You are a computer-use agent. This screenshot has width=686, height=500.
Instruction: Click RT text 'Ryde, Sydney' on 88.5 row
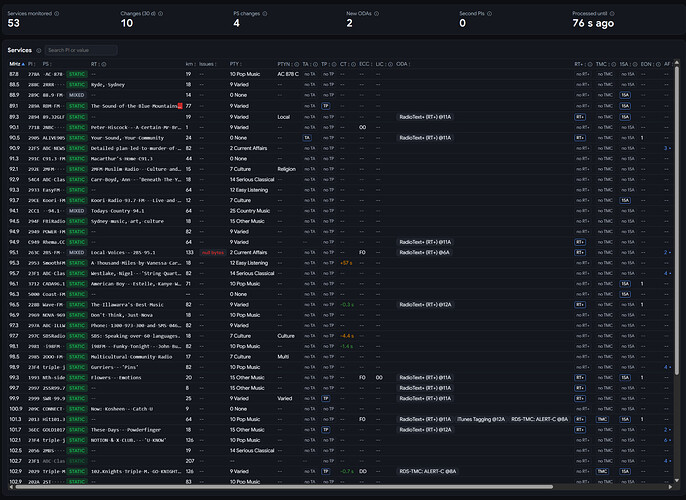[108, 84]
